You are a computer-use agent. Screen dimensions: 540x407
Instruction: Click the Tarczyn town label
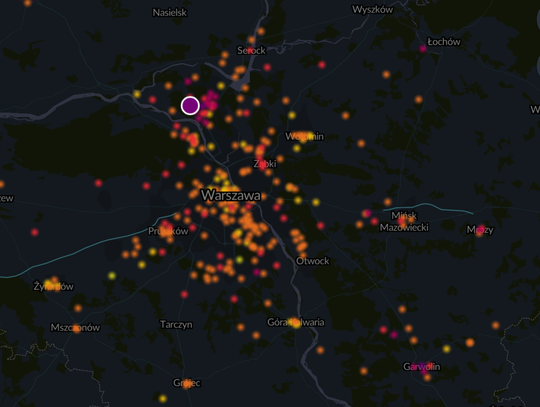coord(176,324)
